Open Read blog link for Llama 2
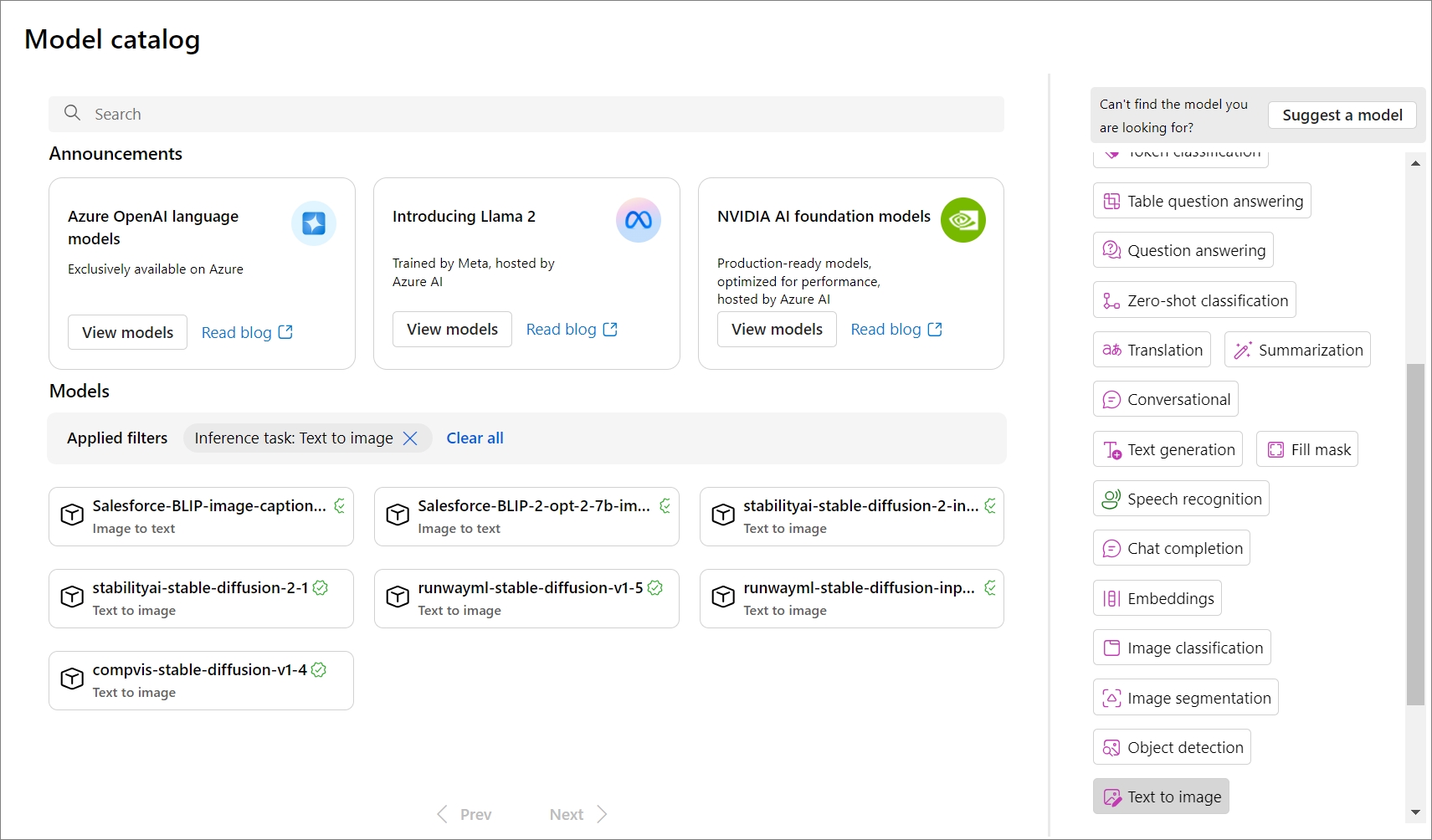 pos(572,329)
